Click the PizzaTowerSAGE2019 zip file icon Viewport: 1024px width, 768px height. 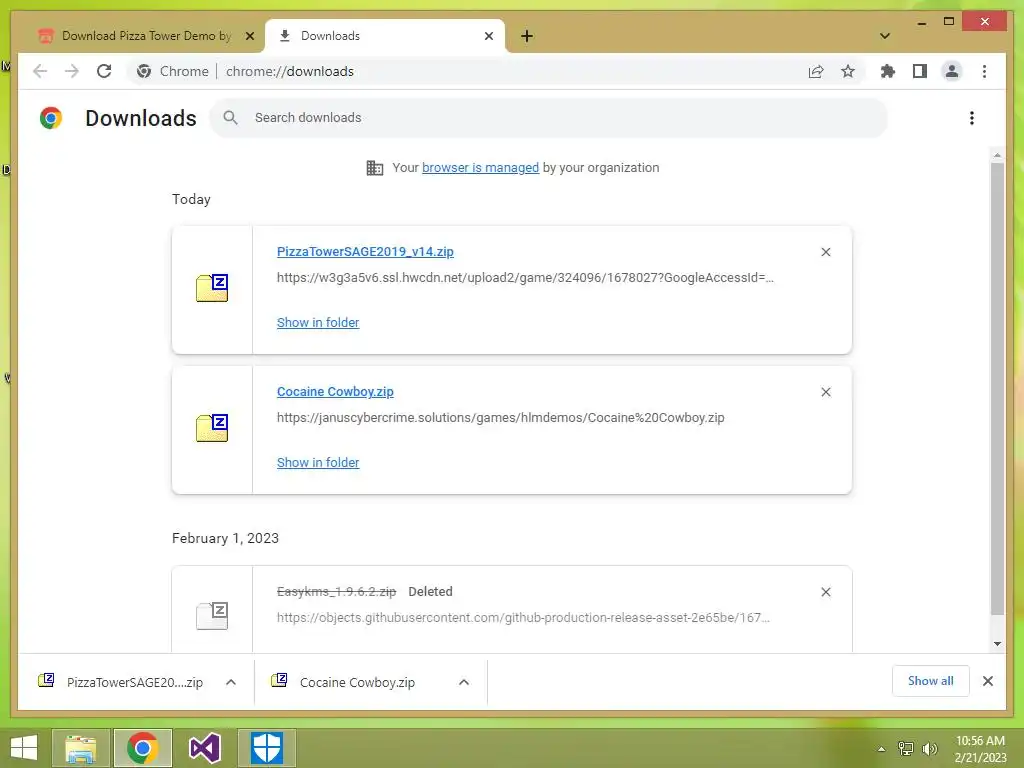pos(212,288)
